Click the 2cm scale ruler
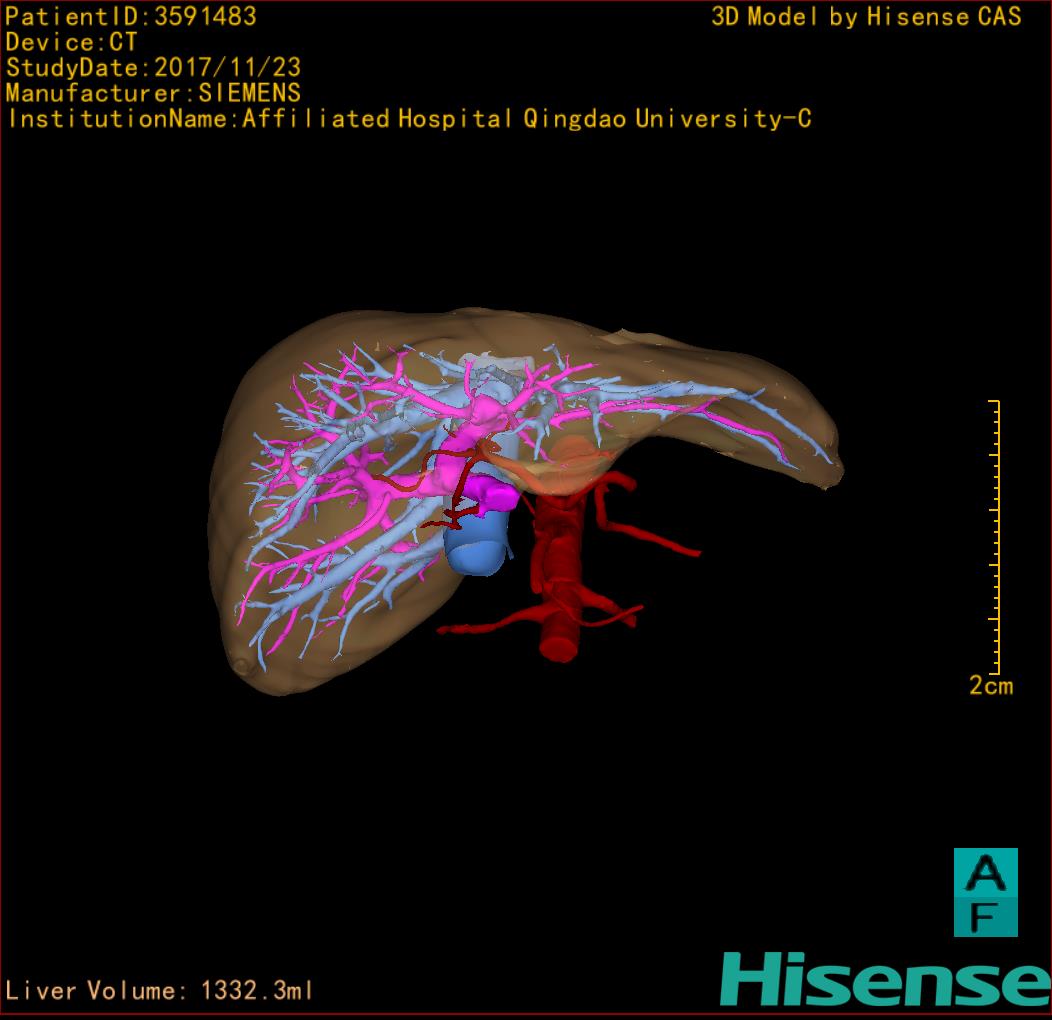 point(995,537)
